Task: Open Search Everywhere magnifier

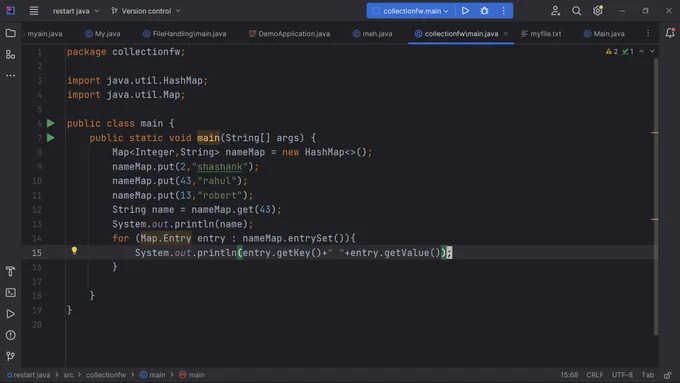Action: [x=576, y=11]
